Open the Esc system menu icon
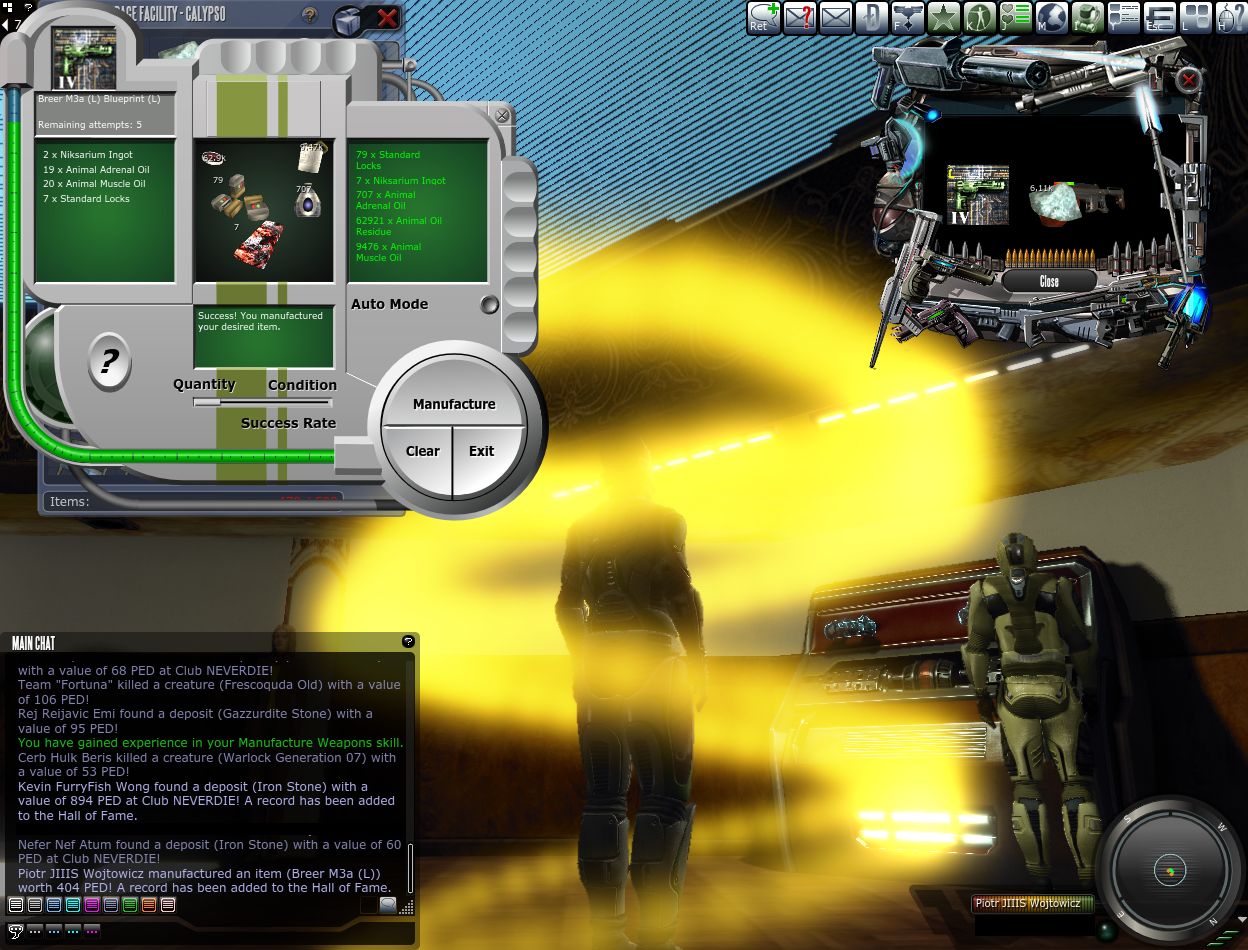Viewport: 1248px width, 950px height. click(1159, 17)
